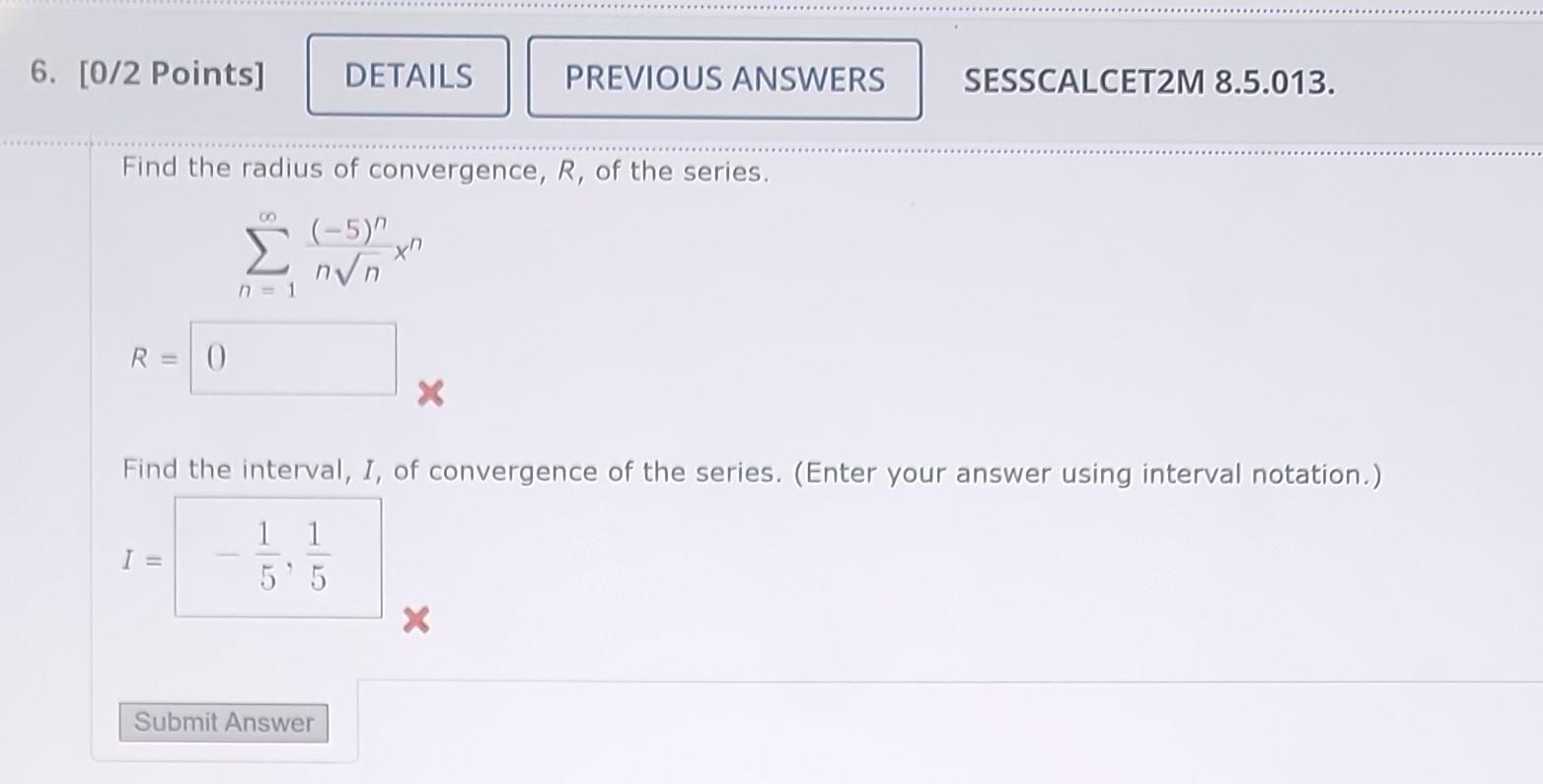1543x784 pixels.
Task: Select the fraction -1/5 in the interval box
Action: (x=249, y=557)
